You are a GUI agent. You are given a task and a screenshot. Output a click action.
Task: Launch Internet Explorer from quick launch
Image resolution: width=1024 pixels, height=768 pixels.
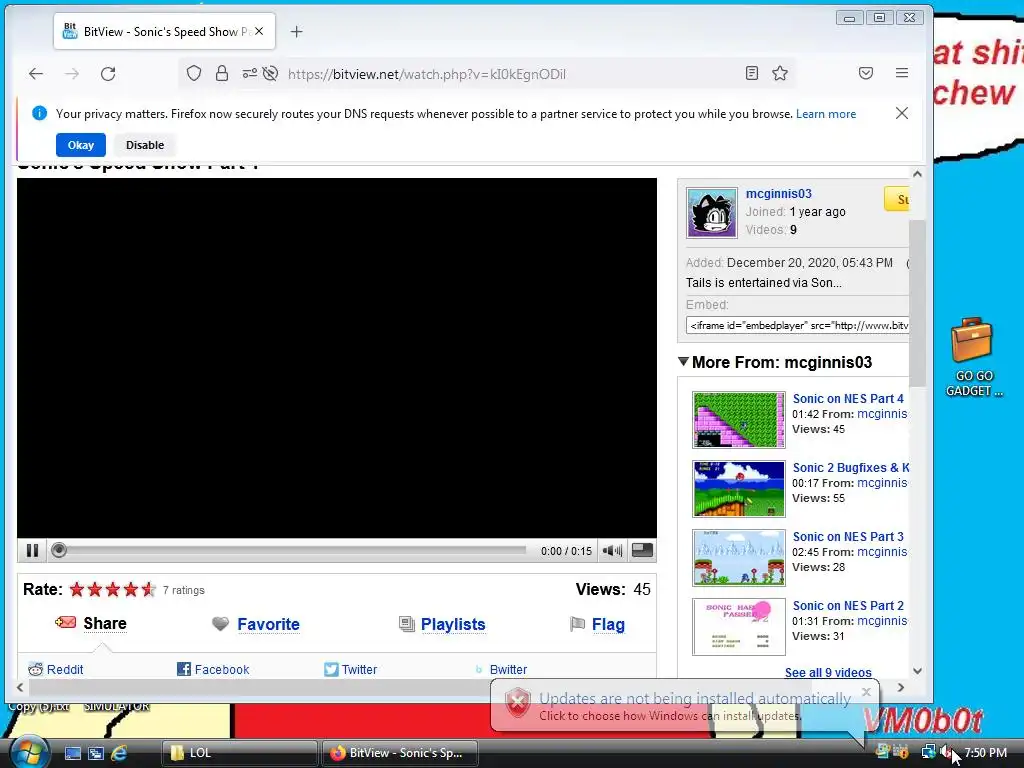pyautogui.click(x=119, y=753)
